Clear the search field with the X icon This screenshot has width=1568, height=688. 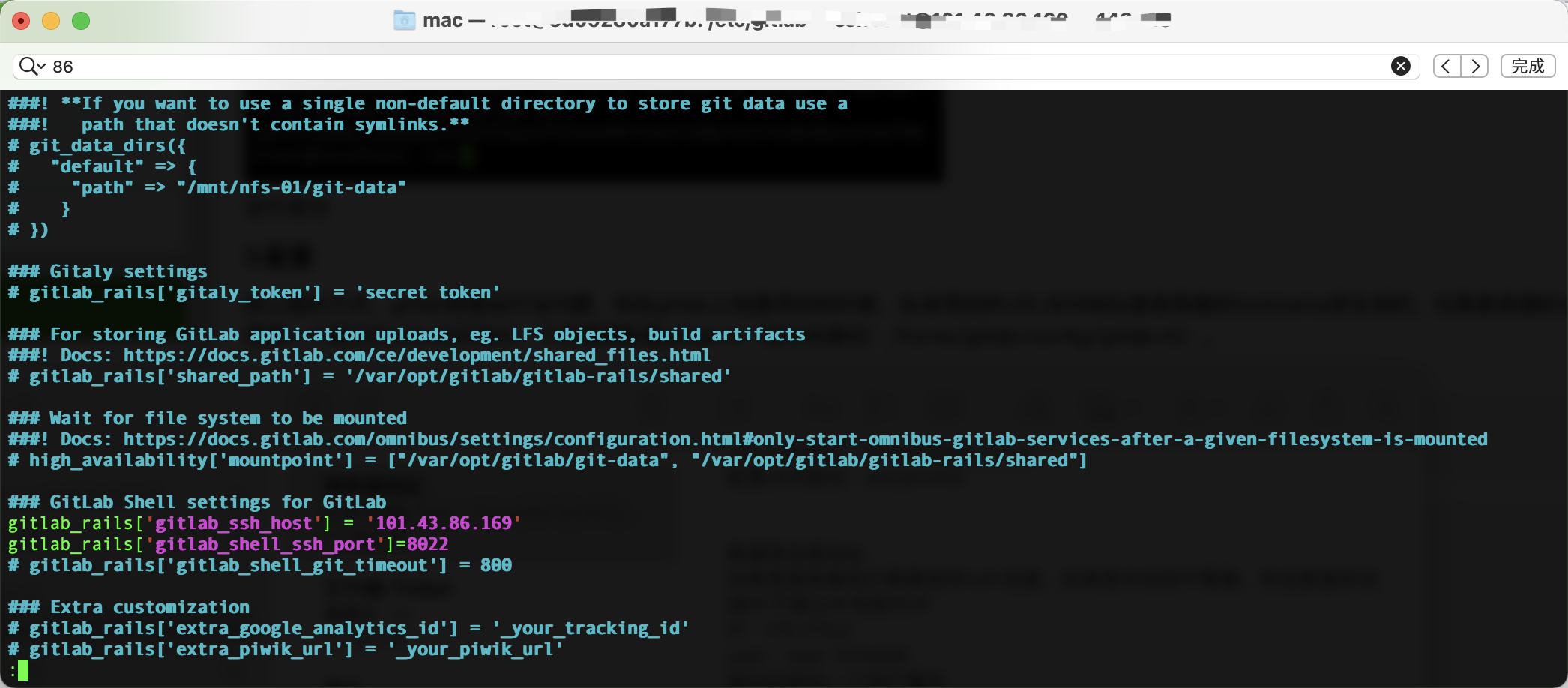pos(1400,66)
